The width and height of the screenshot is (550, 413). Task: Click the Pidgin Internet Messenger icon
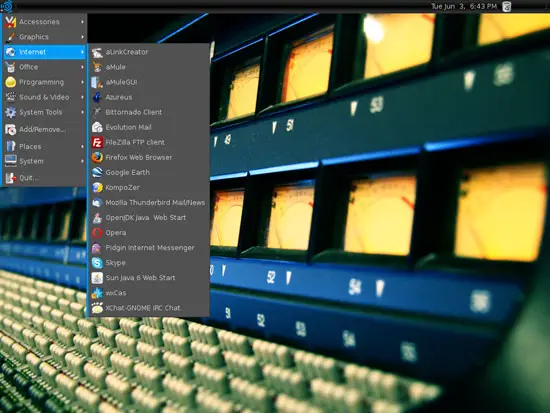[x=97, y=248]
